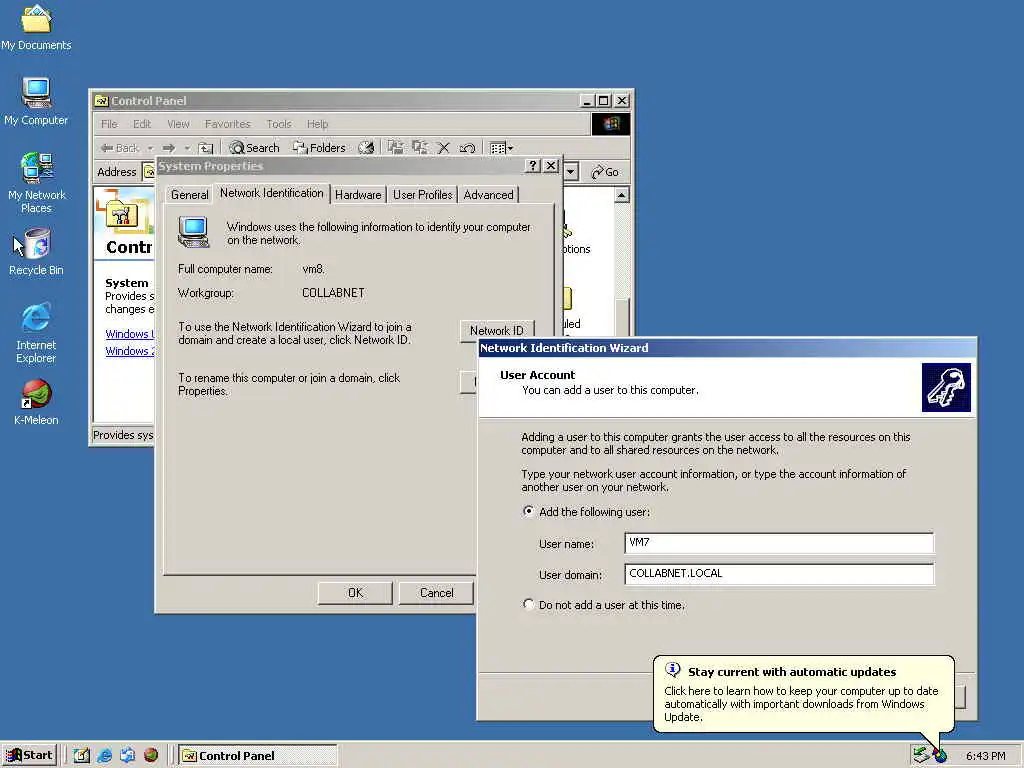Open the Tools menu

279,124
